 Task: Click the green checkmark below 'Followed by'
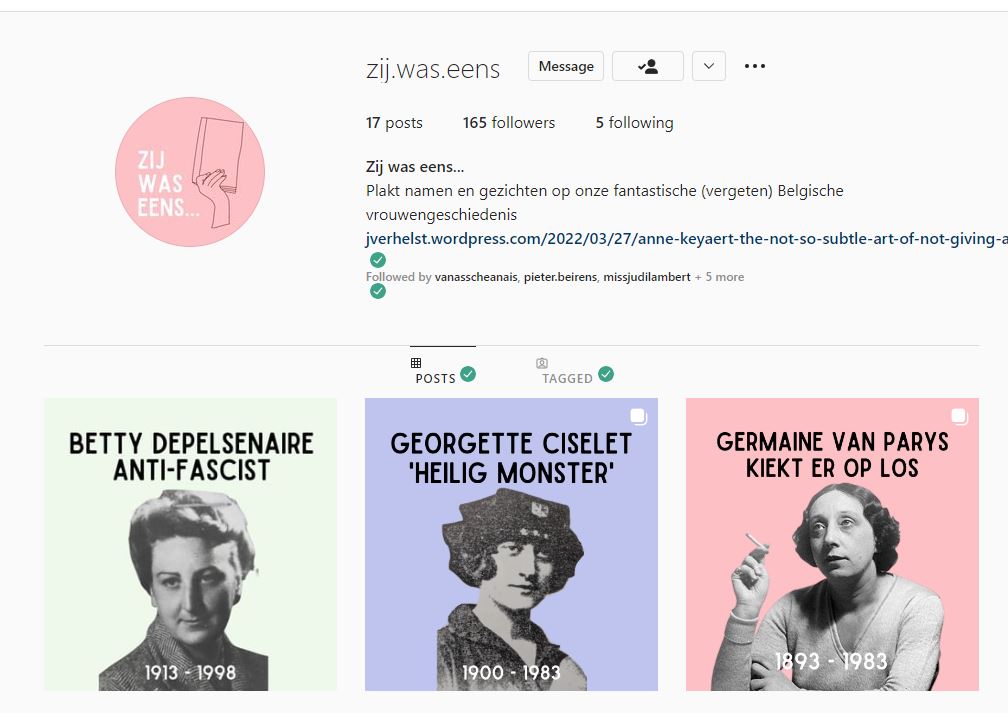[x=378, y=291]
